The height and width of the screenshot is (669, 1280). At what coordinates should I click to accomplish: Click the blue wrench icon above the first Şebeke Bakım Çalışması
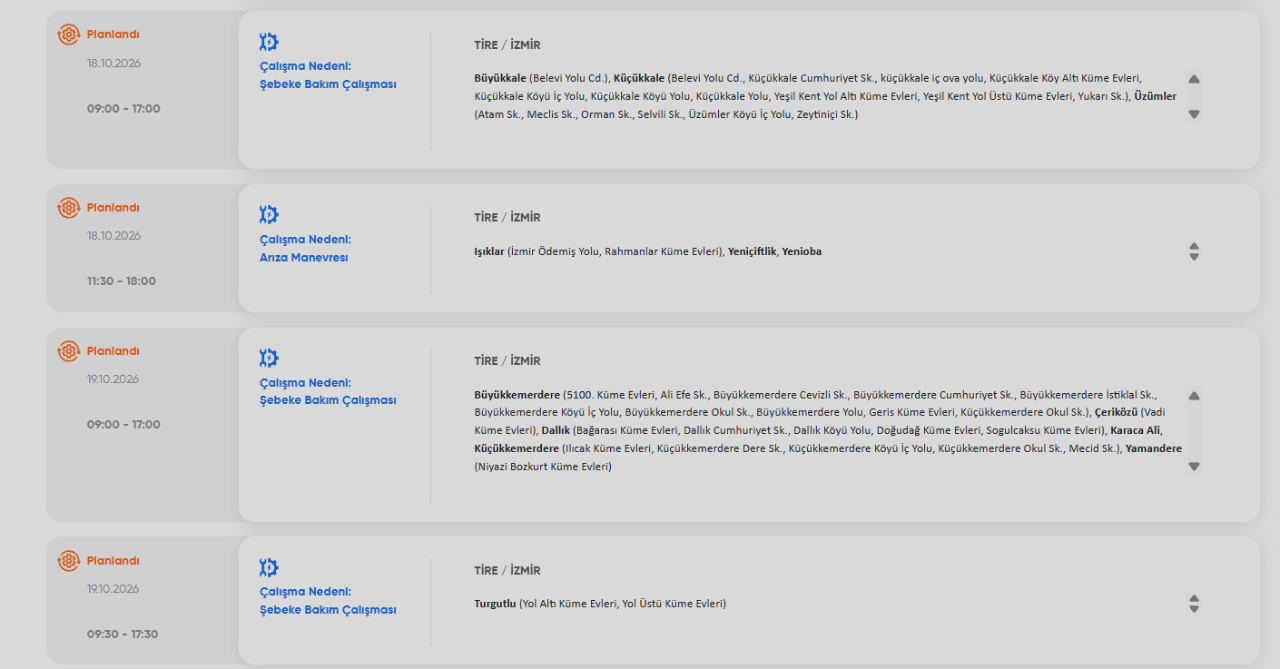[268, 42]
